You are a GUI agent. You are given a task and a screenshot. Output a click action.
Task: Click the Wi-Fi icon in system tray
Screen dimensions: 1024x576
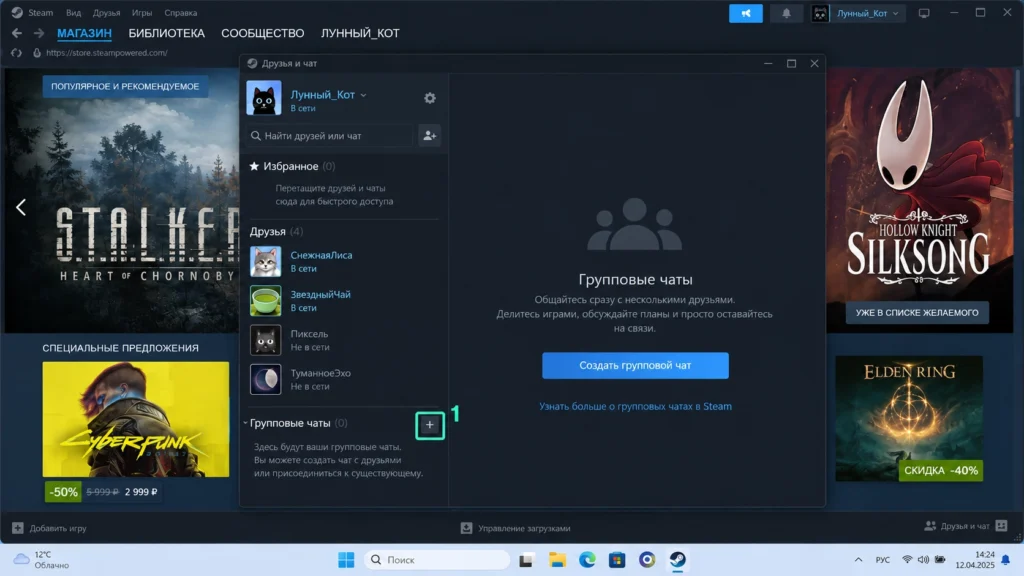pyautogui.click(x=907, y=560)
